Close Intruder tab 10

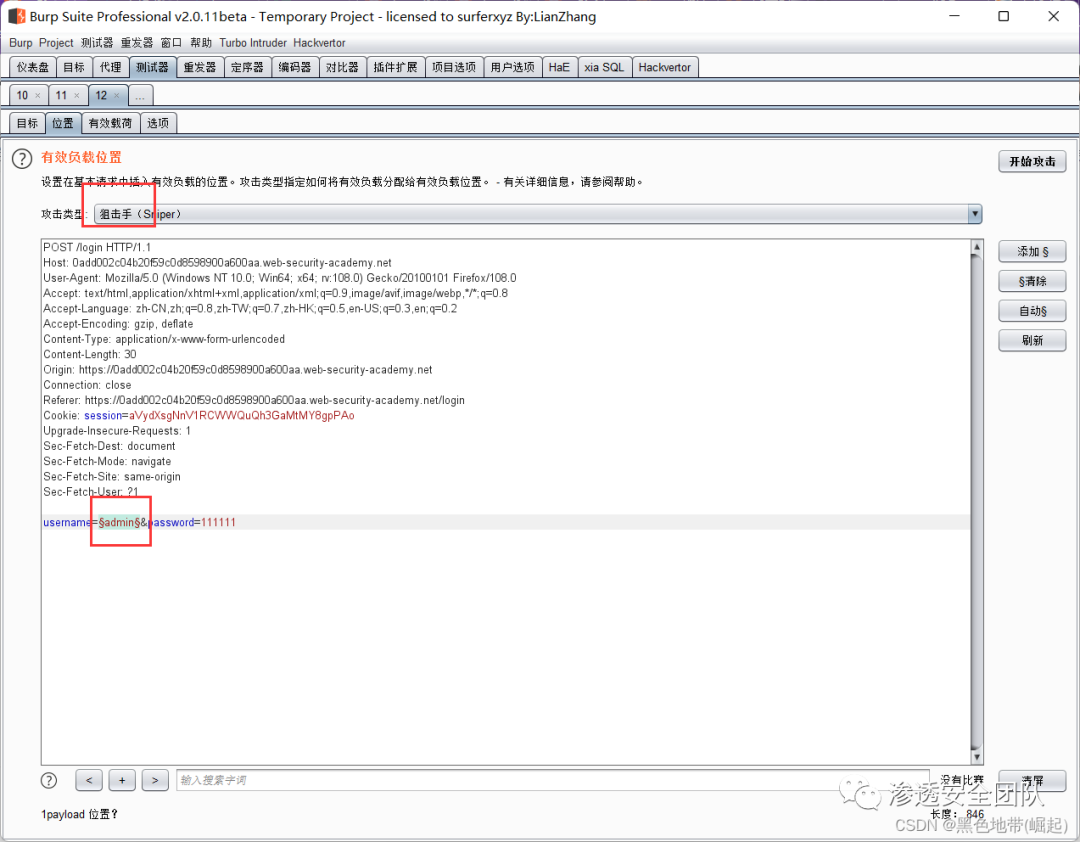pyautogui.click(x=38, y=96)
